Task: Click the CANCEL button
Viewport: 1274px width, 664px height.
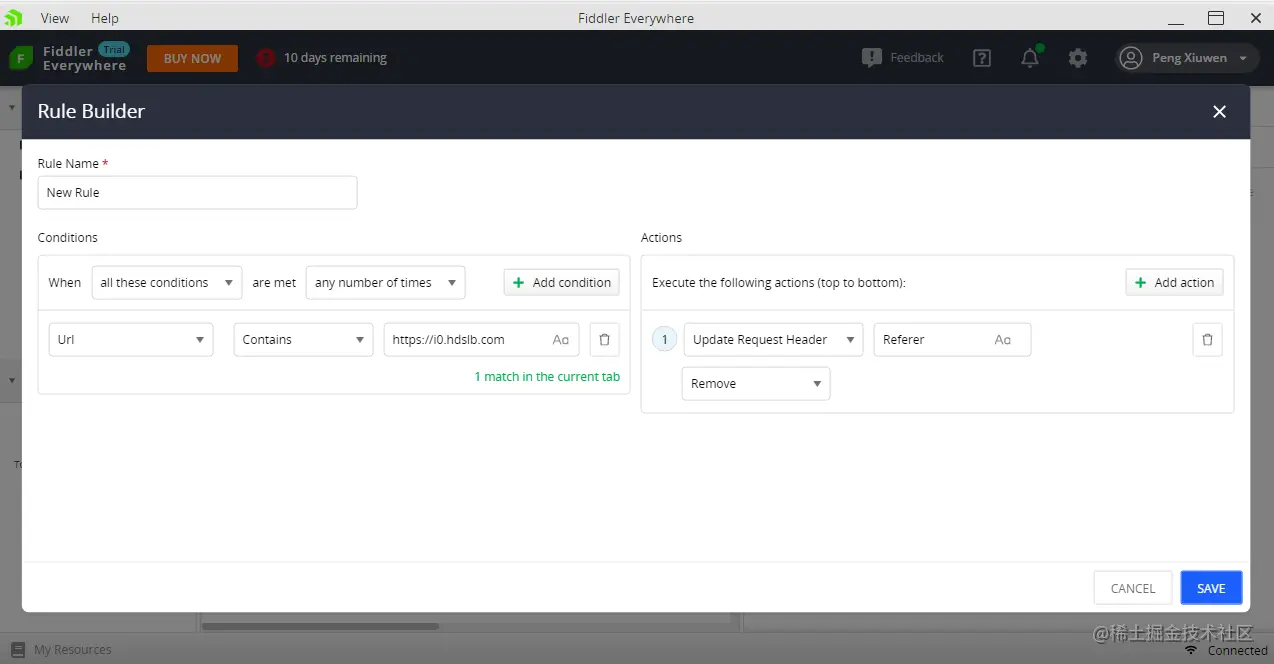Action: coord(1133,588)
